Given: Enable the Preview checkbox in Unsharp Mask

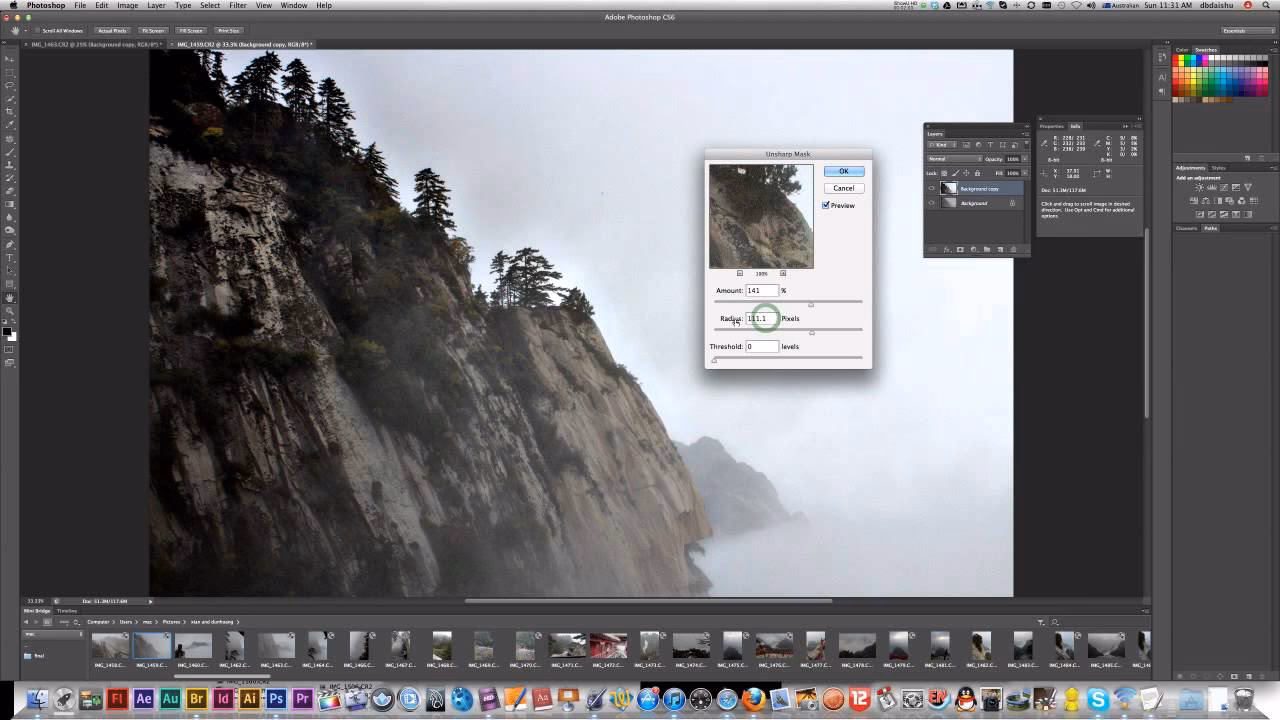Looking at the screenshot, I should [825, 205].
